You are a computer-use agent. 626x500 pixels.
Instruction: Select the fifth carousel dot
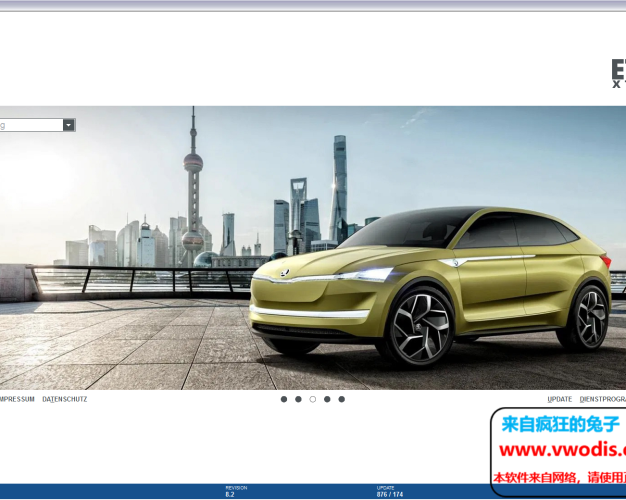341,399
